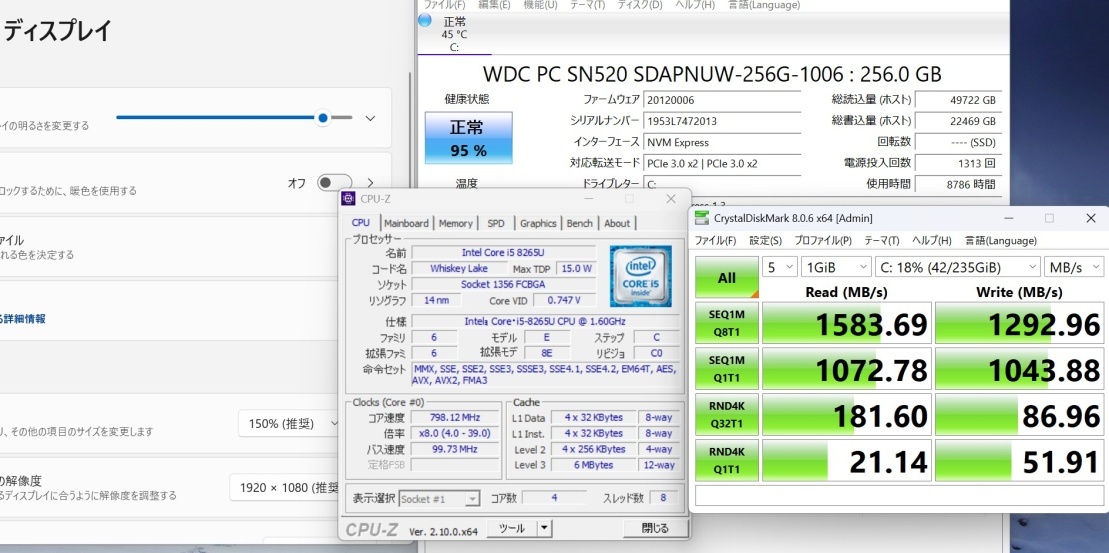Viewport: 1109px width, 553px height.
Task: Open ファイル(F) menu in CrystalDiskMark
Action: click(715, 240)
